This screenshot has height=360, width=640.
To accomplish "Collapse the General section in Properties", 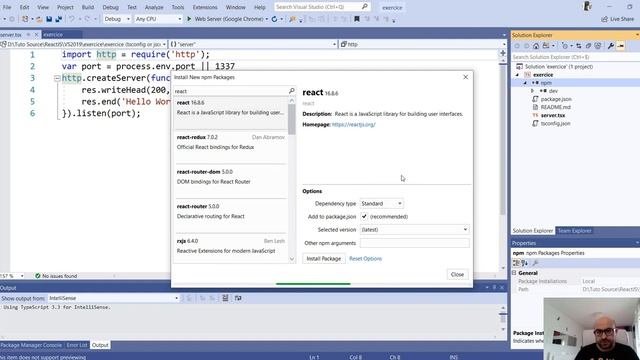I will [x=514, y=273].
